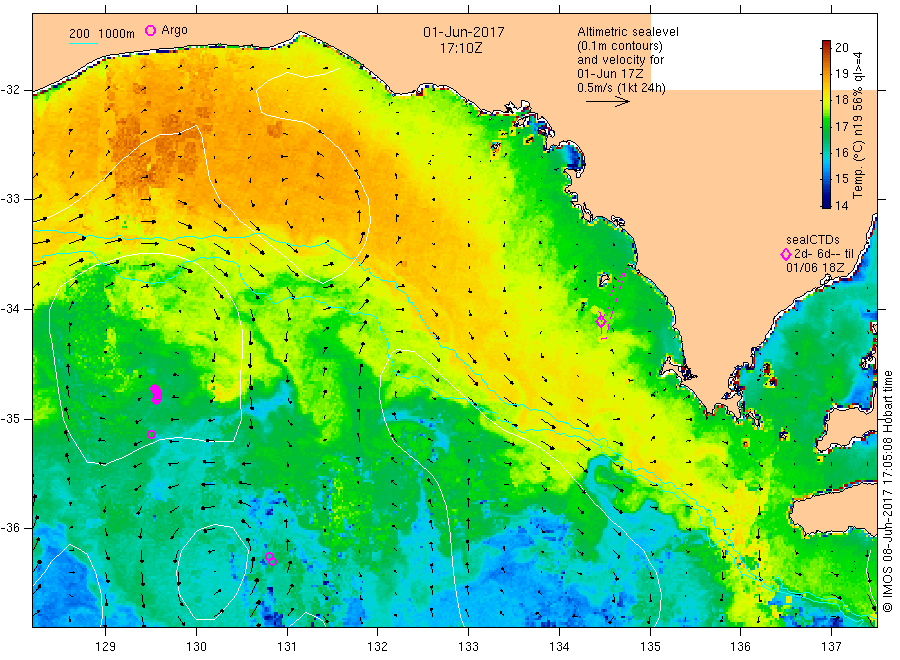The image size is (900, 660).
Task: Click the sealCTDs magenta diamond legend marker
Action: 786,254
